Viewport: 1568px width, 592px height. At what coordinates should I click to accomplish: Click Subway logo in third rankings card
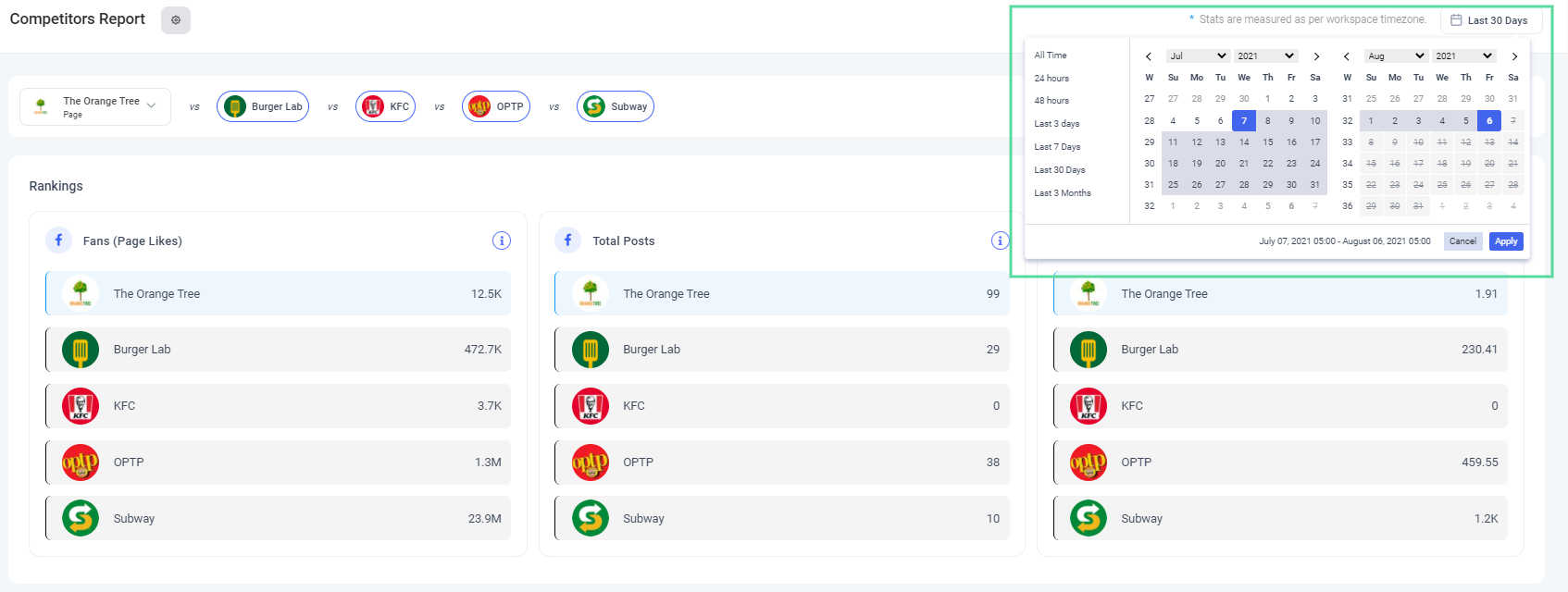(x=1089, y=518)
